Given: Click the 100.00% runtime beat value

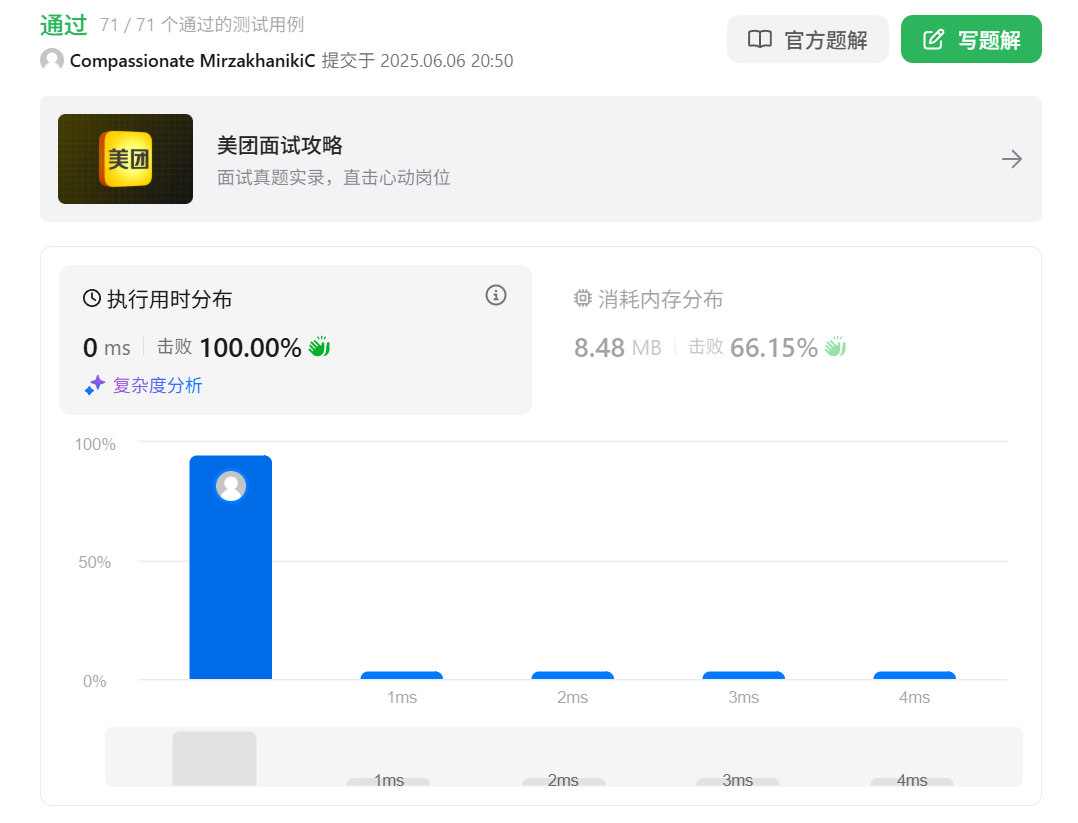Looking at the screenshot, I should [x=250, y=347].
